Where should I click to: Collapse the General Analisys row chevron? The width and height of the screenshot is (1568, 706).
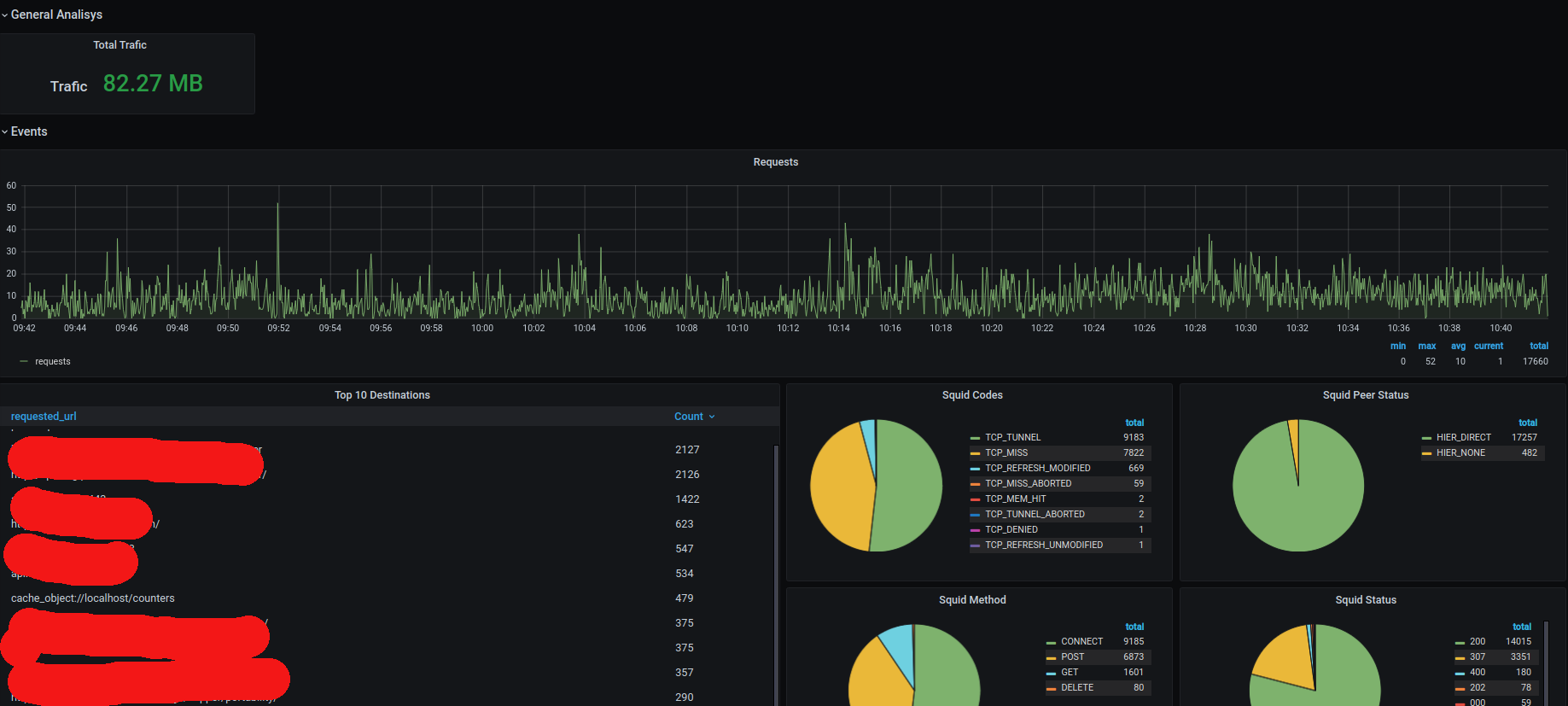(5, 15)
